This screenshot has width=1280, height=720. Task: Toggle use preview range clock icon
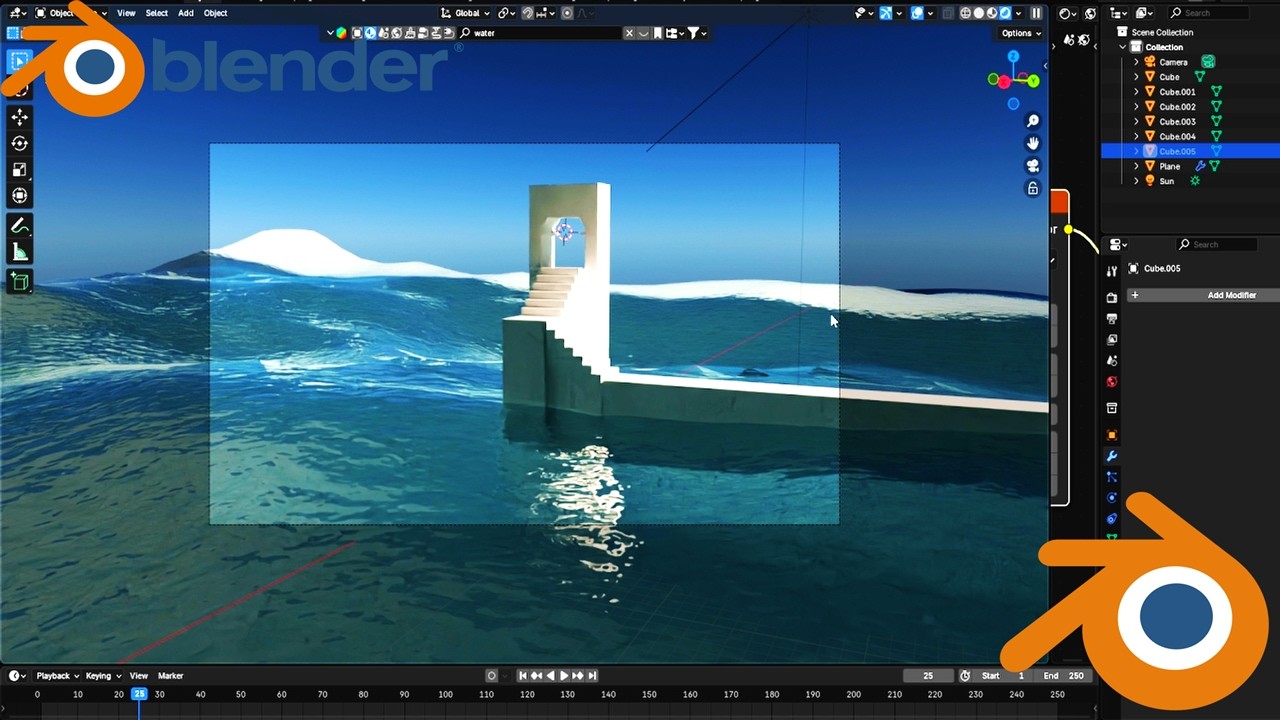coord(965,676)
